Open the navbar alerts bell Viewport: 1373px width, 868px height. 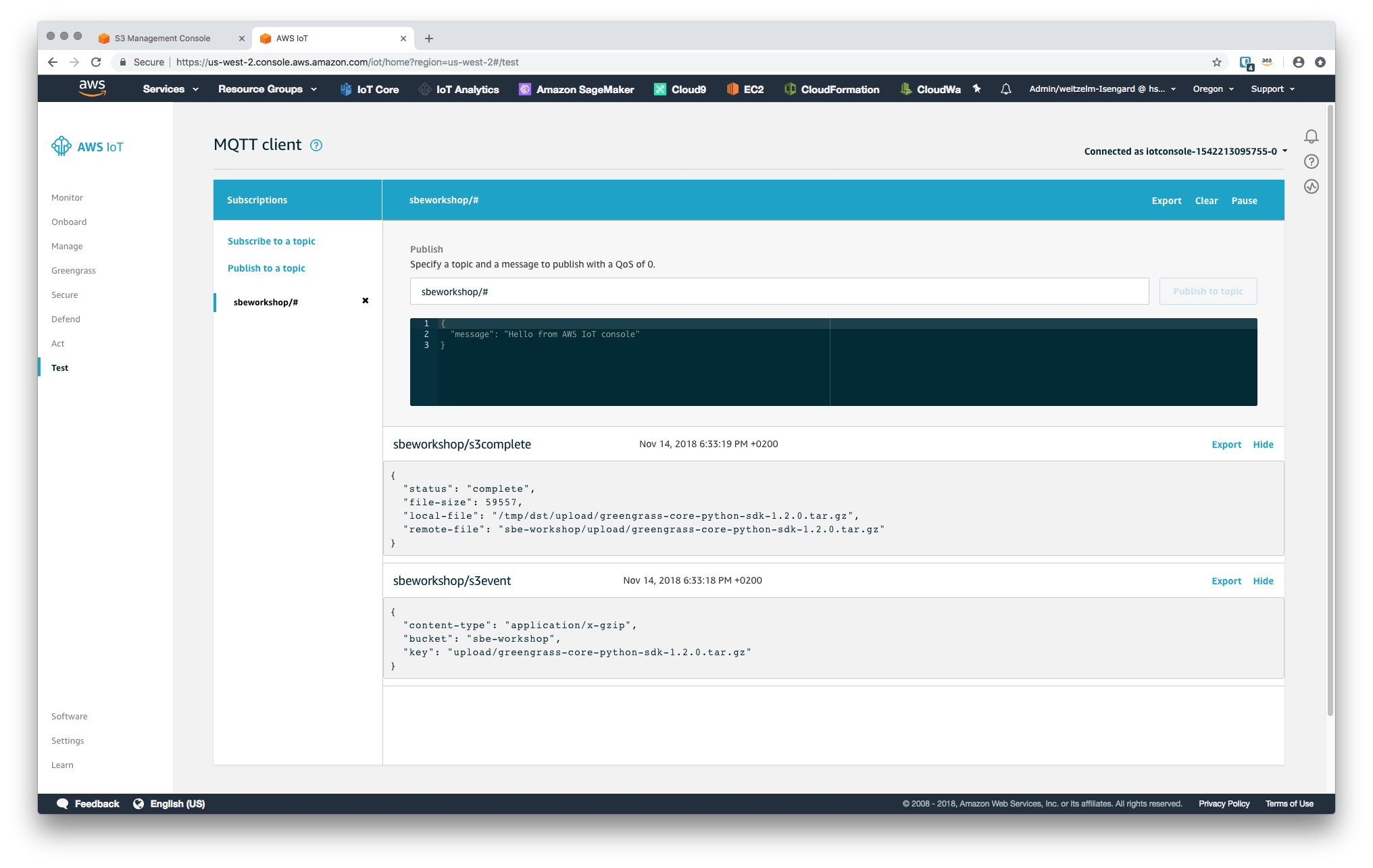point(1006,88)
